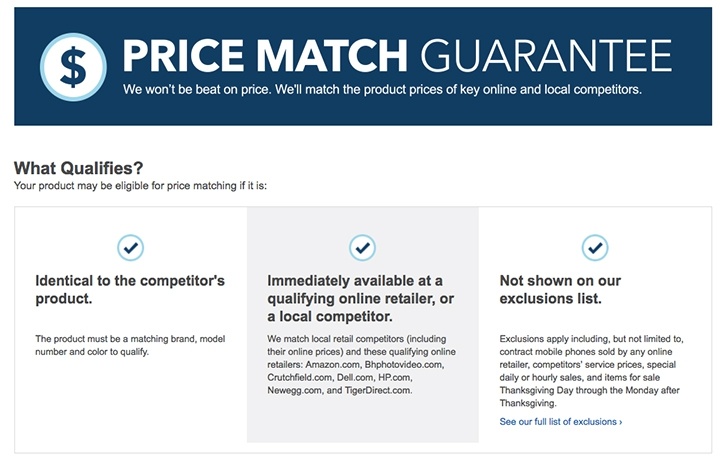Click the Identical to the competitor's product heading
The image size is (720, 467).
(130, 289)
